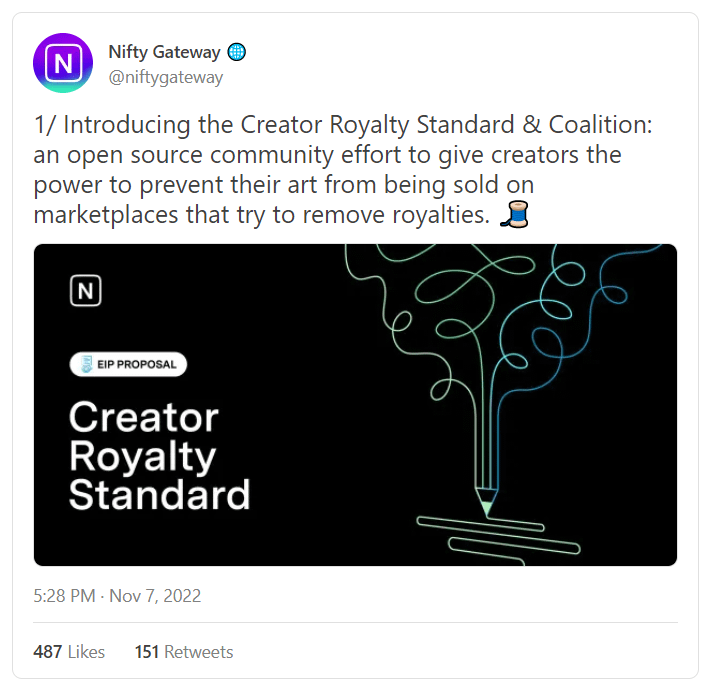Open the 5:28 PM timestamp link

point(64,596)
